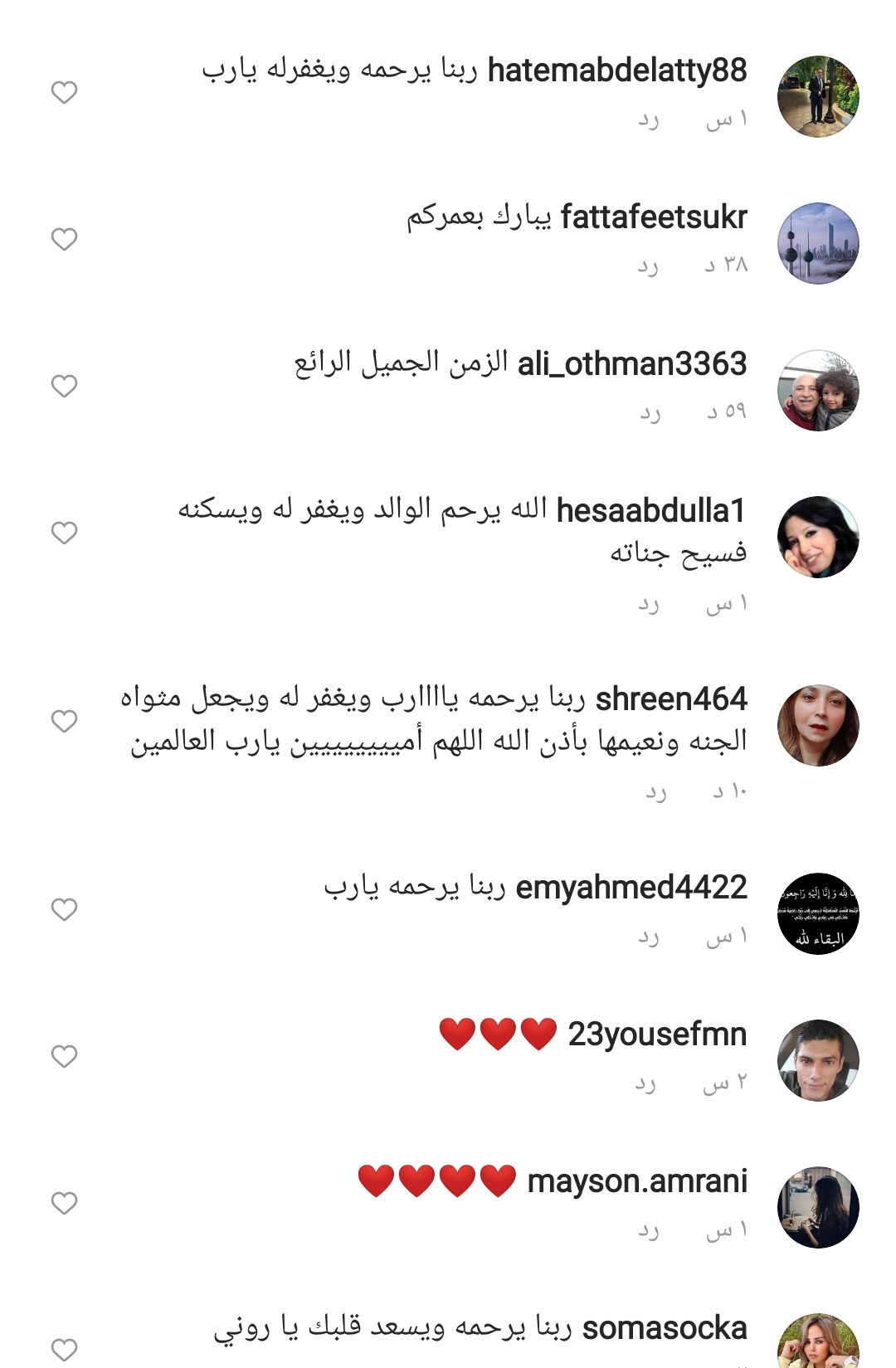Open hesaabdulla1 username link

pos(651,511)
